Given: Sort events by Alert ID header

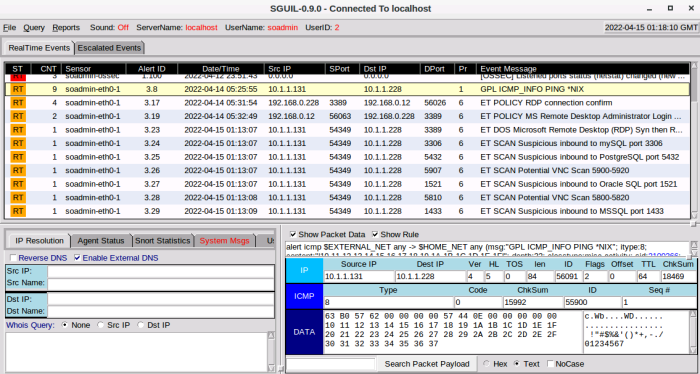Looking at the screenshot, I should pos(152,69).
